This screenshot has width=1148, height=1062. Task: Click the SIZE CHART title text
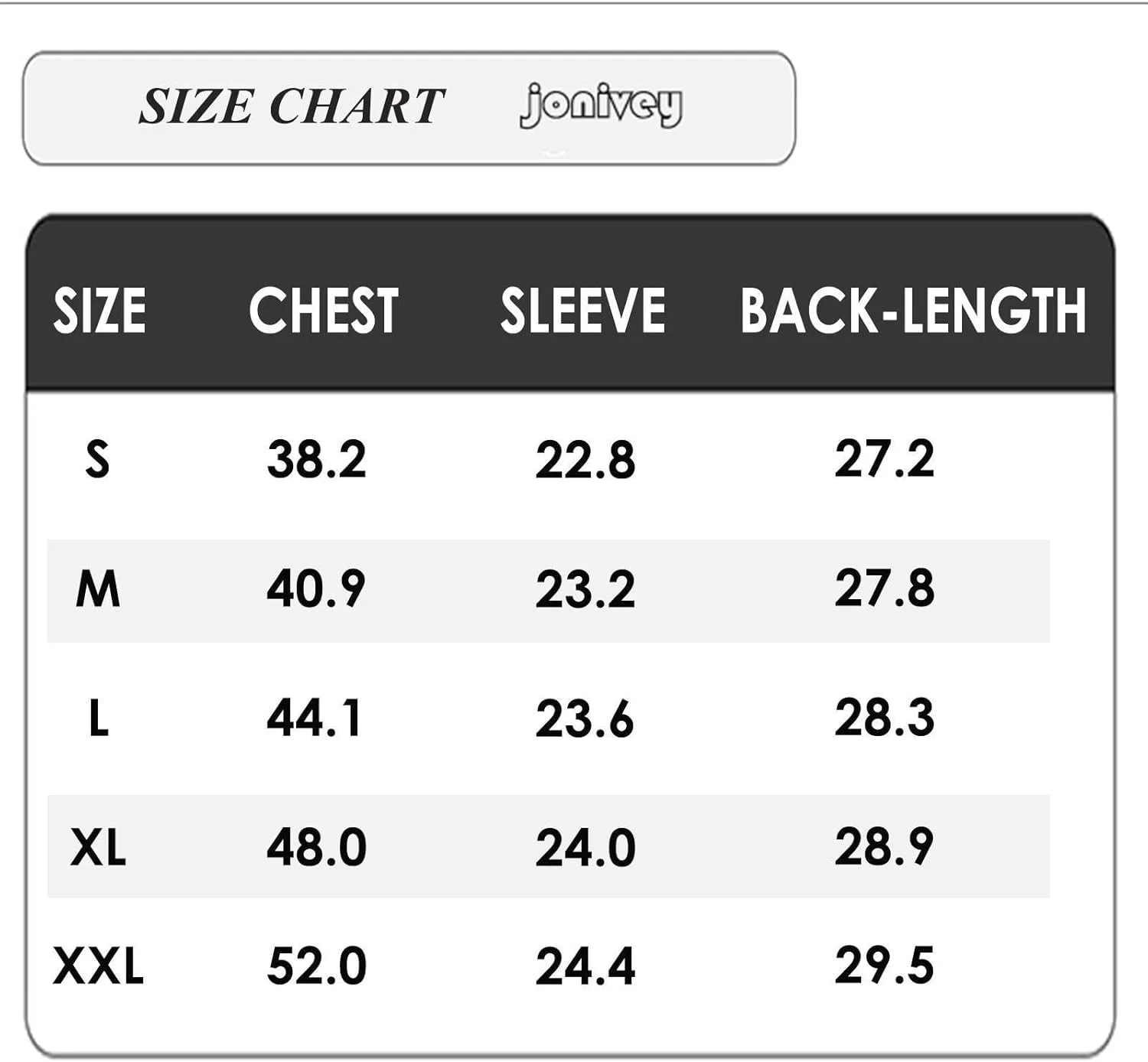pyautogui.click(x=291, y=106)
